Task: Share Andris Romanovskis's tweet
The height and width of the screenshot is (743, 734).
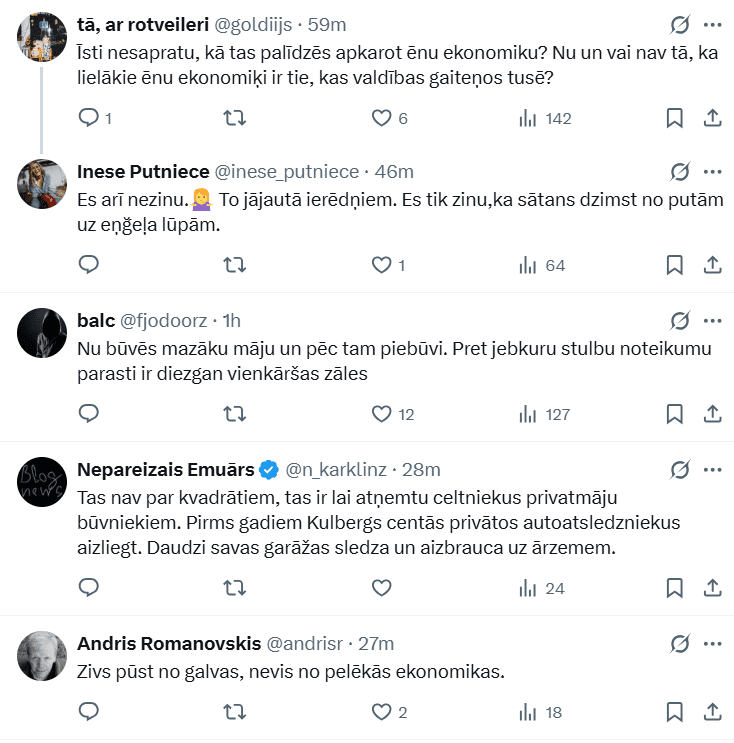Action: (713, 712)
